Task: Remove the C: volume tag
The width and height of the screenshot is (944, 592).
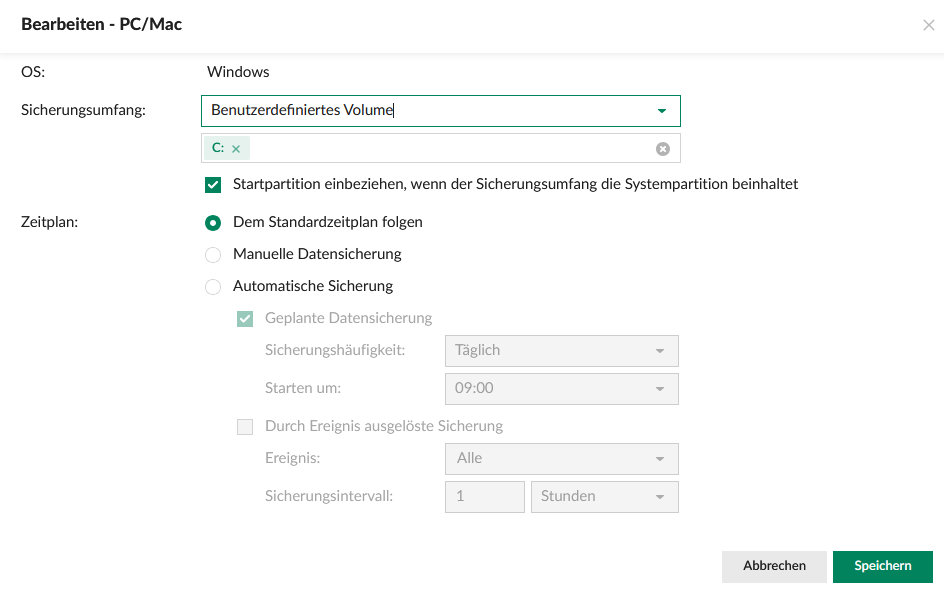Action: 236,149
